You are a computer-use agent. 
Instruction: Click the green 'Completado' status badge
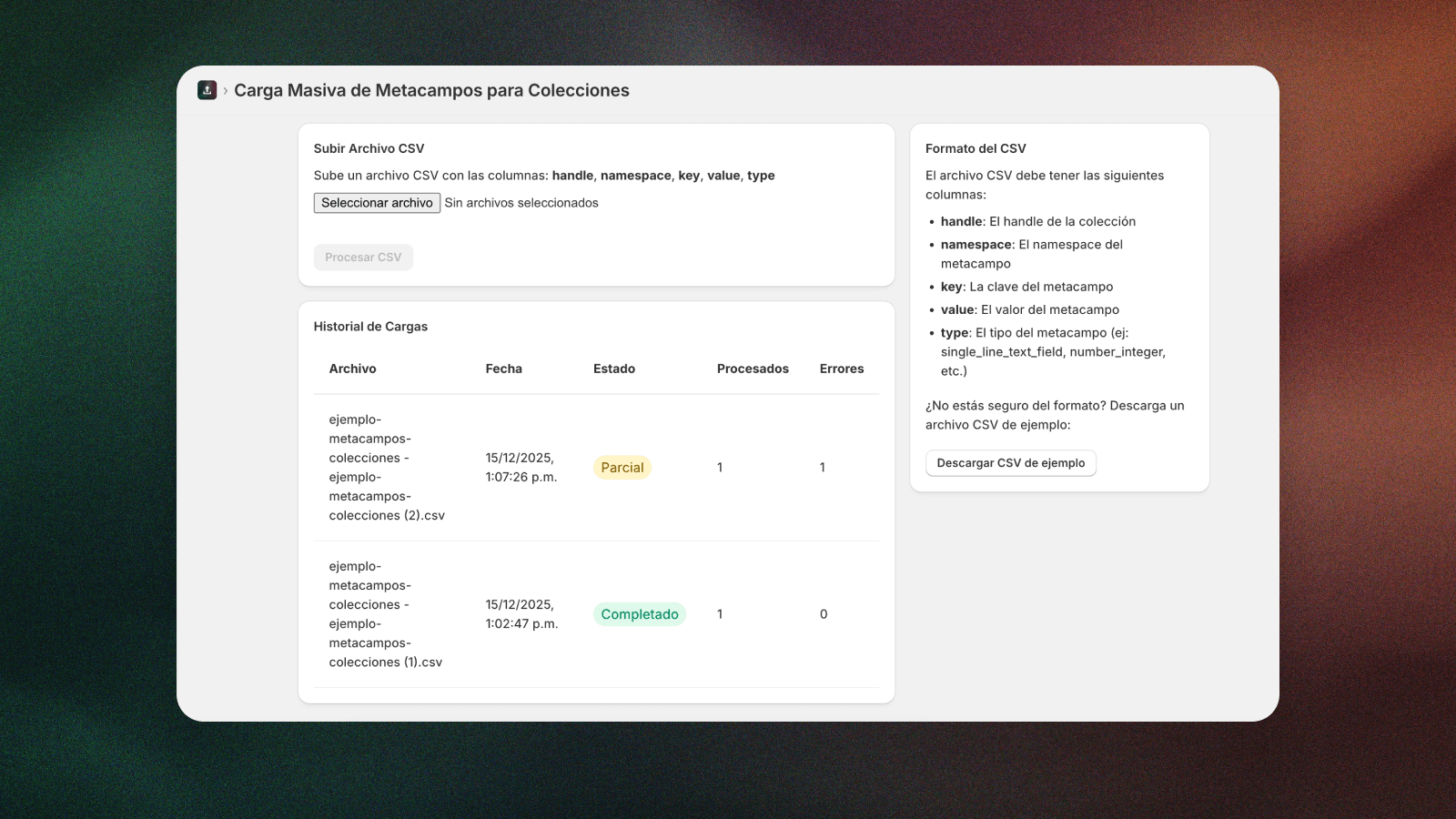click(639, 614)
